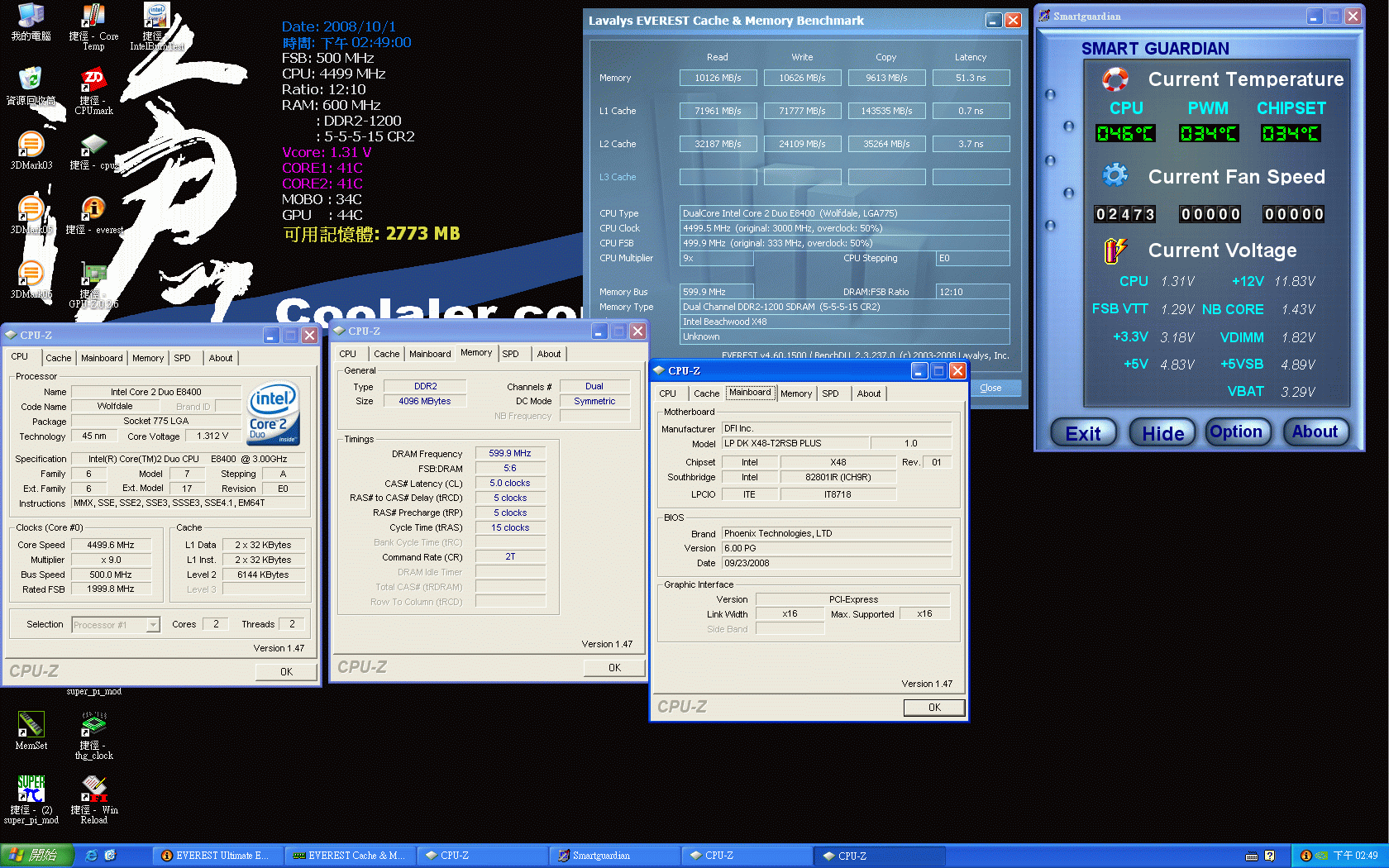The width and height of the screenshot is (1389, 868).
Task: Launch the Win Reload shortcut icon
Action: pos(93,800)
